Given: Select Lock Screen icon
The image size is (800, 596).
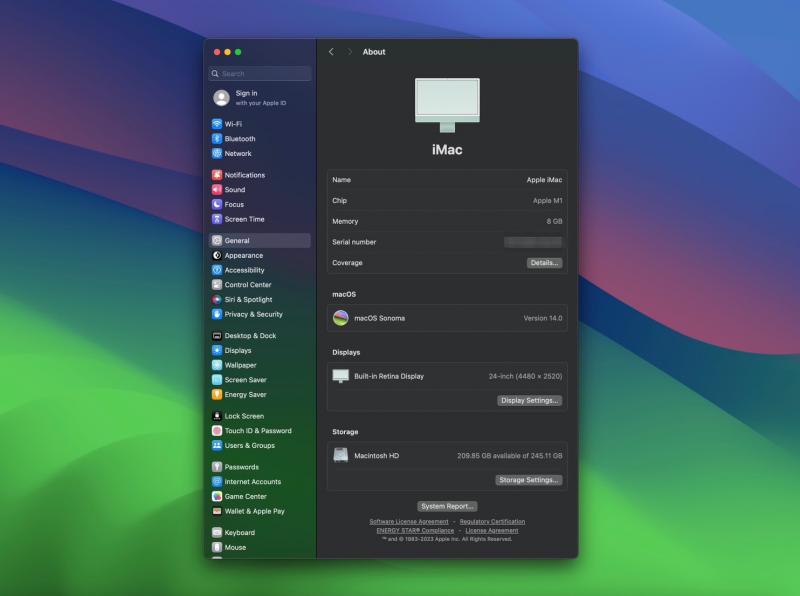Looking at the screenshot, I should click(217, 416).
